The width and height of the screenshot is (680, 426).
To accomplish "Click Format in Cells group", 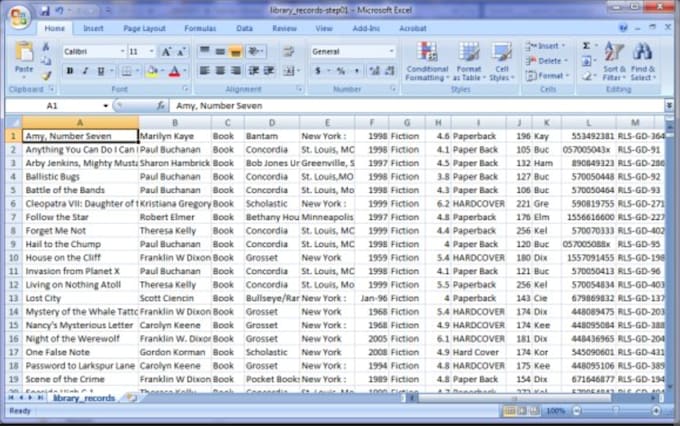I will click(547, 76).
